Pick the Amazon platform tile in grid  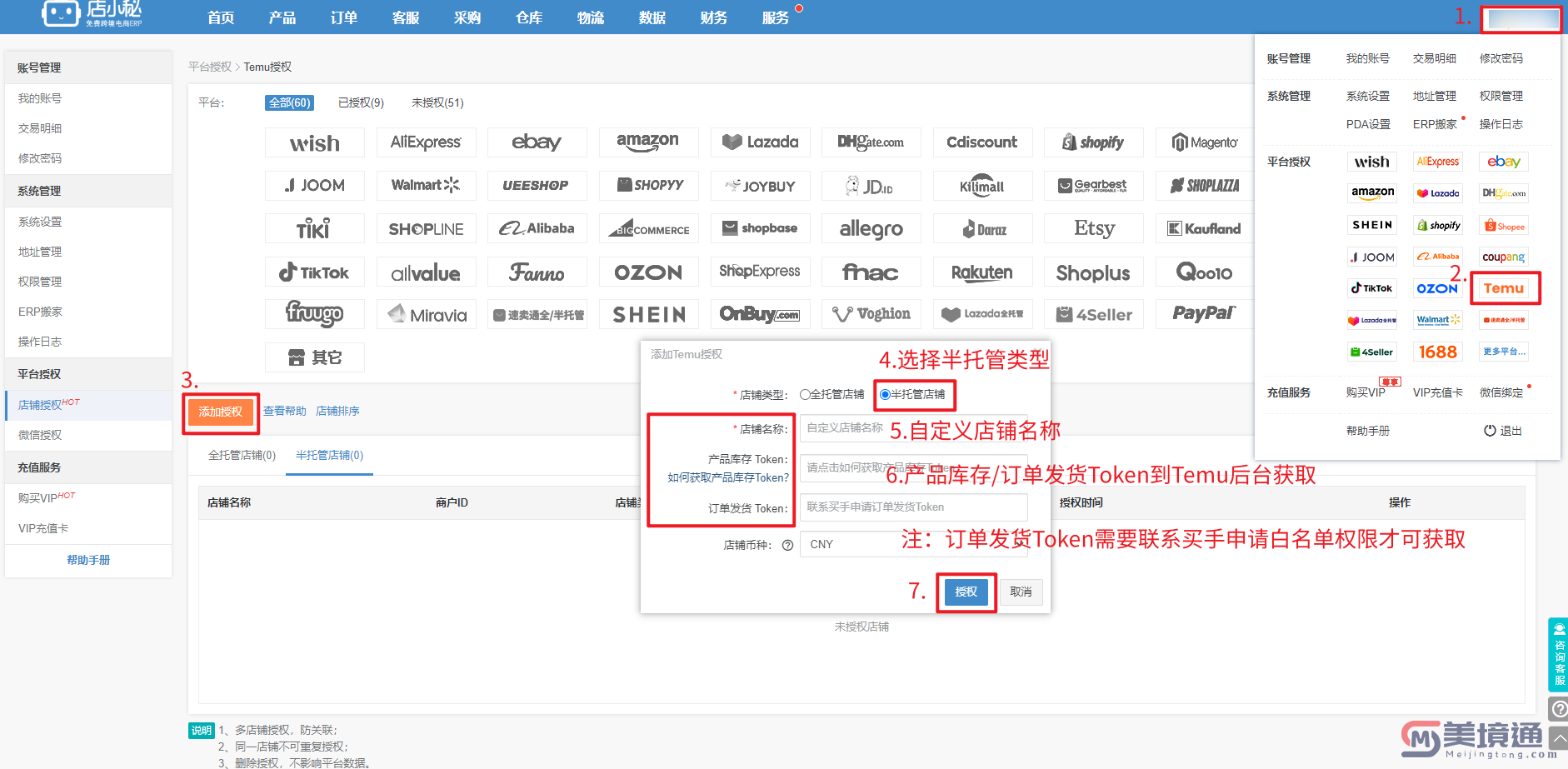[x=648, y=142]
